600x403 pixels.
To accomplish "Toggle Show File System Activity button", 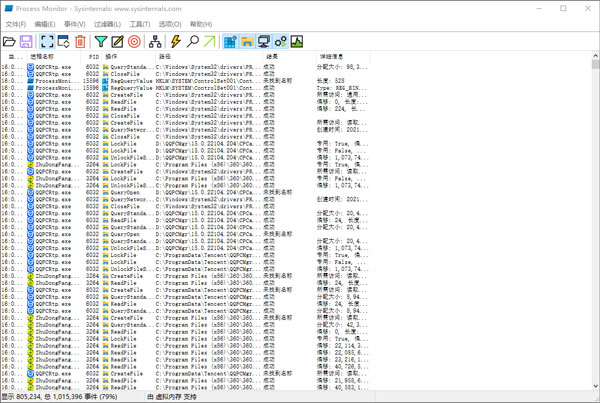I will [x=247, y=41].
